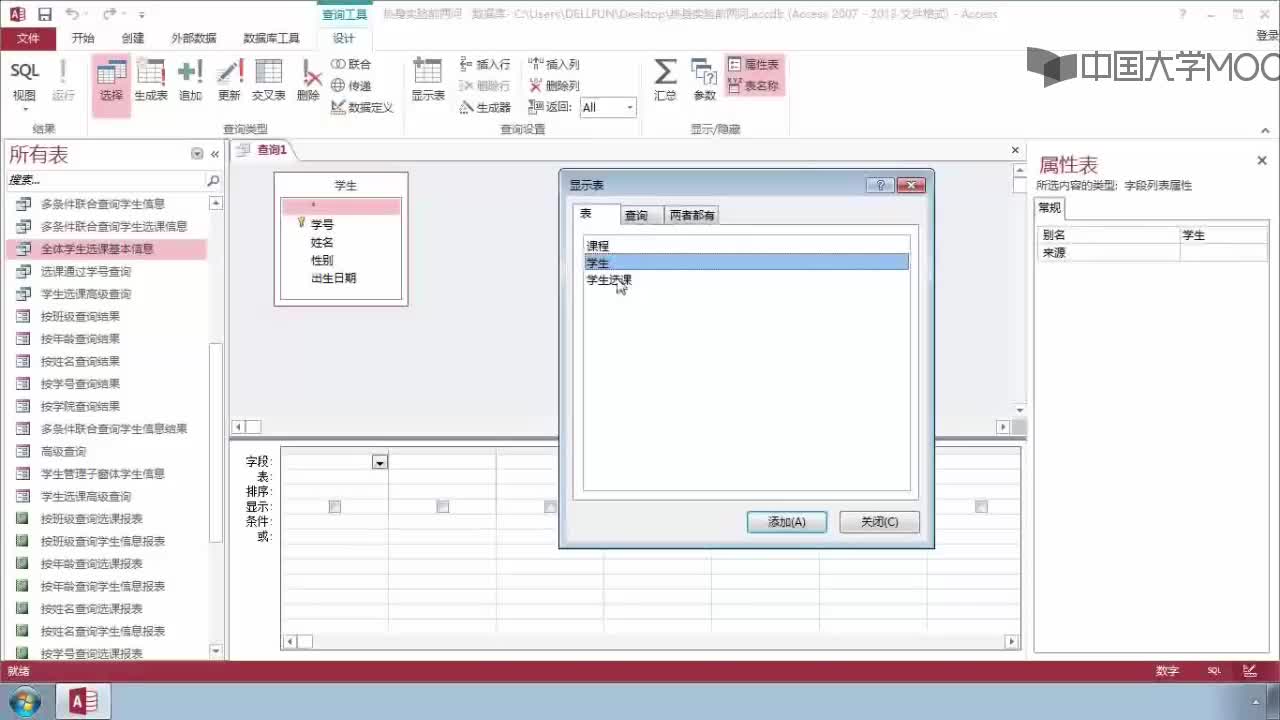Open 全体学生选课基本信息 query

[x=105, y=249]
